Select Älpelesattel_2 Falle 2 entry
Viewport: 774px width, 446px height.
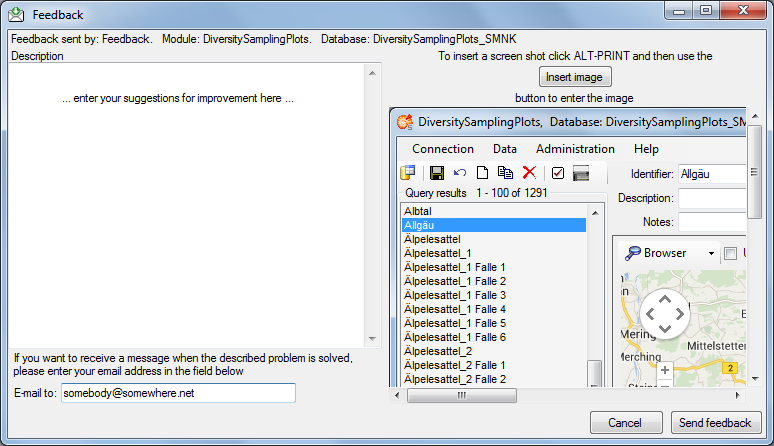(494, 379)
